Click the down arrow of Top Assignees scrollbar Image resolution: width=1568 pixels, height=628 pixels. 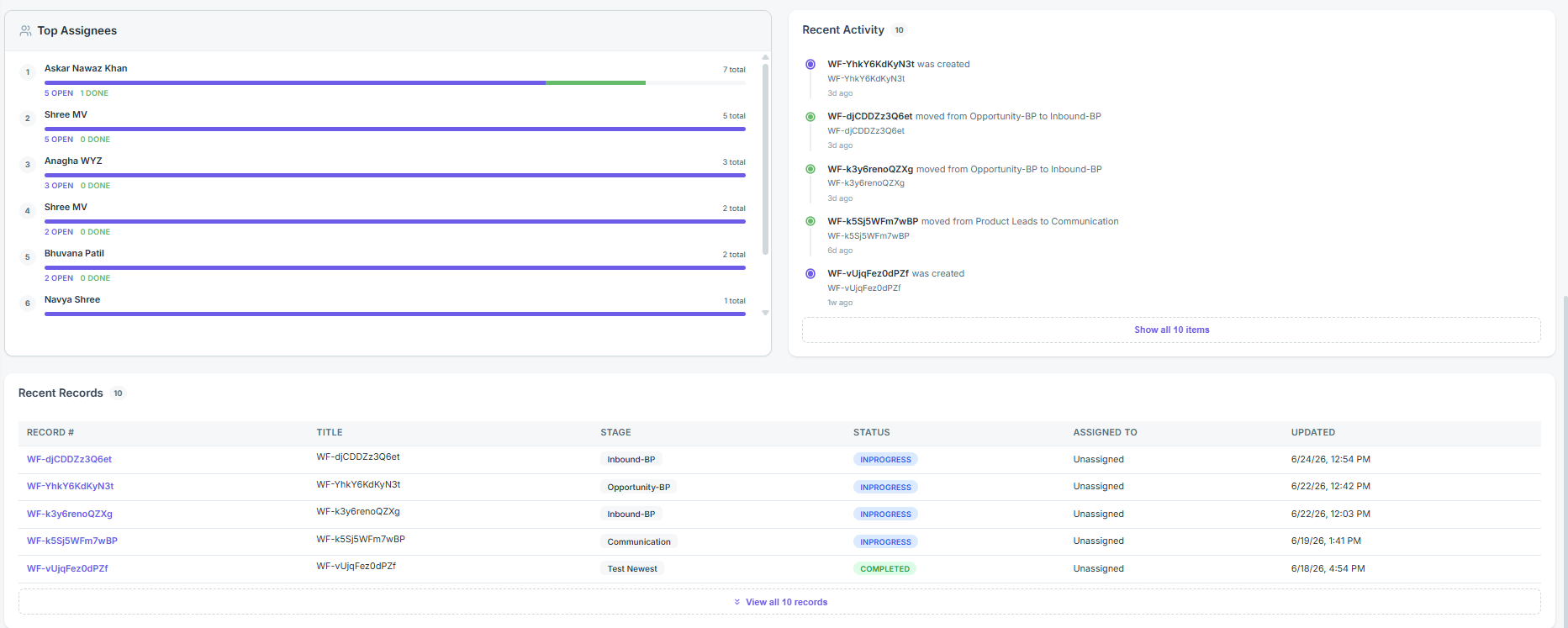coord(765,313)
